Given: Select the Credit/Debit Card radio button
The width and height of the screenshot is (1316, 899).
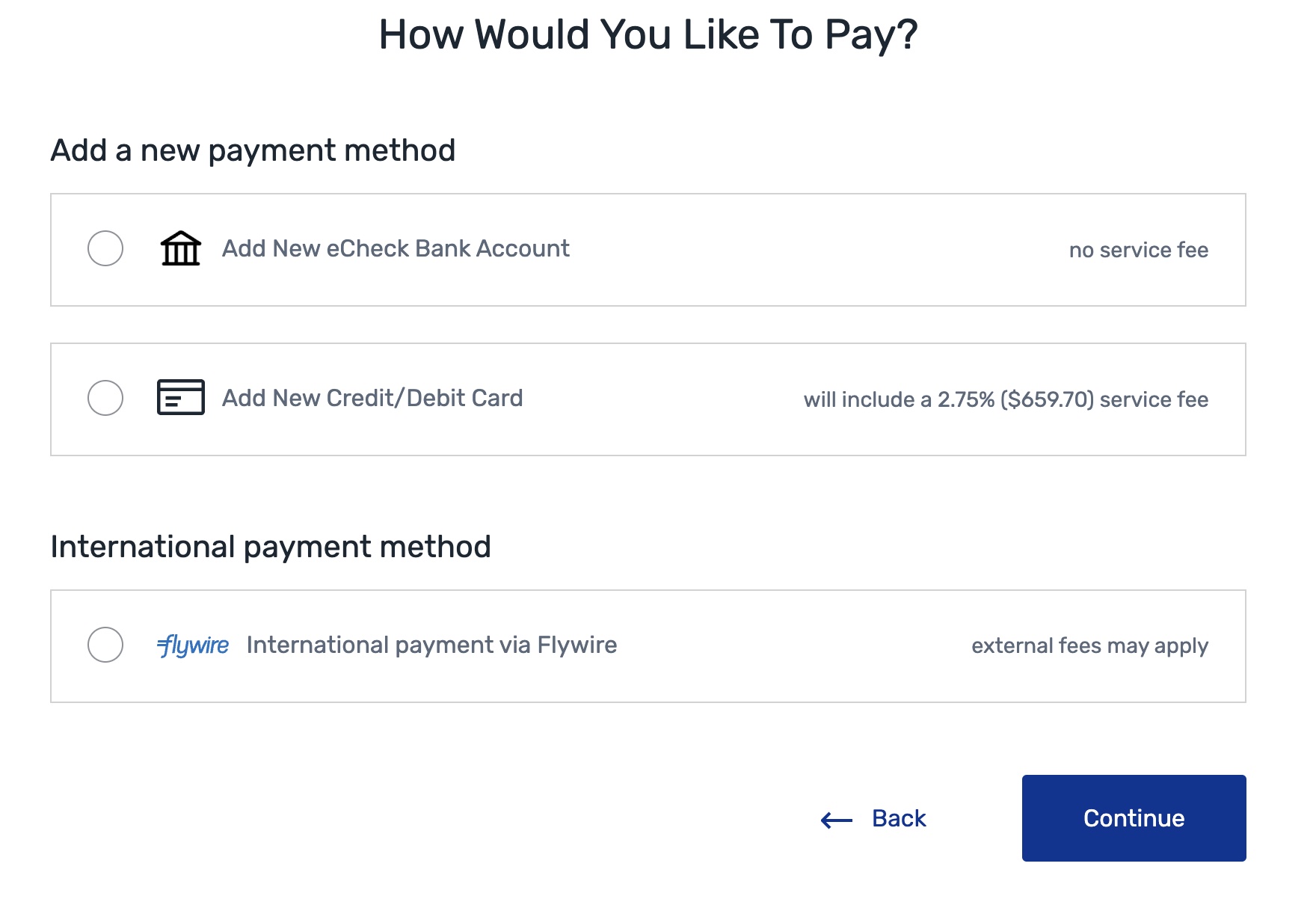Looking at the screenshot, I should pos(105,398).
